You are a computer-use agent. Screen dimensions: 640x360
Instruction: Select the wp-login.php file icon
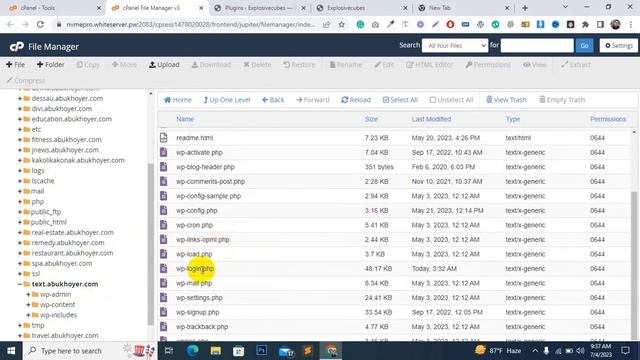pos(164,268)
